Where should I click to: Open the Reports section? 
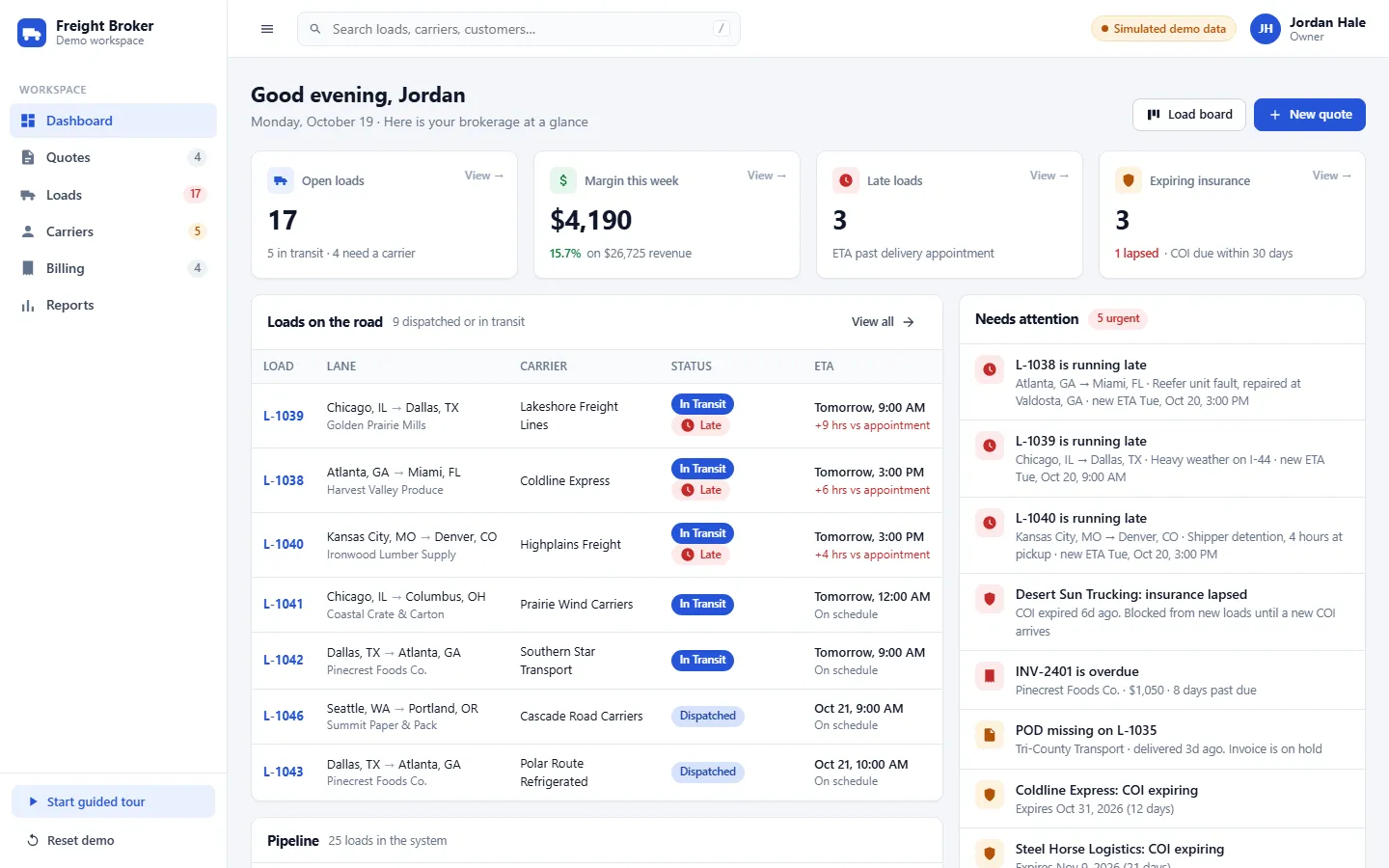[113, 306]
